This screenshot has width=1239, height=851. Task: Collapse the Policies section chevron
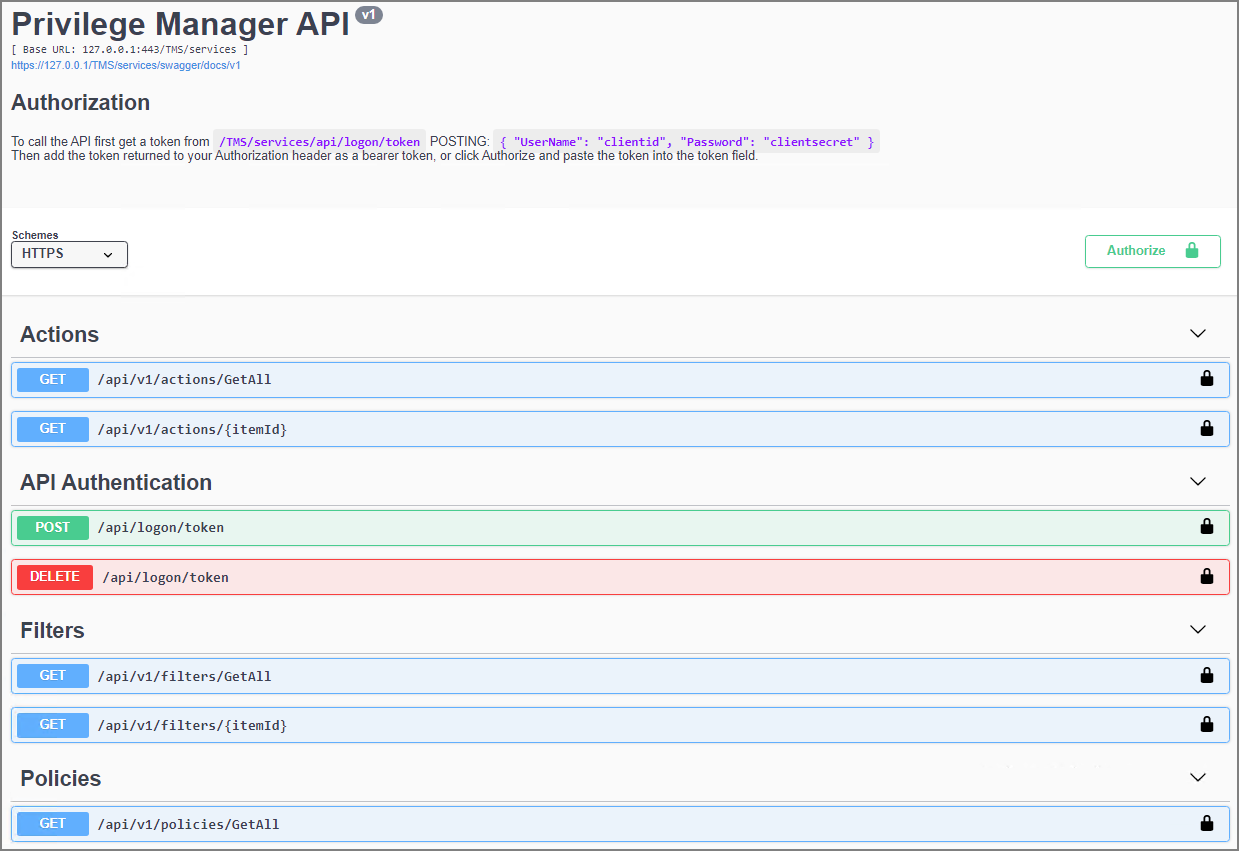coord(1197,777)
